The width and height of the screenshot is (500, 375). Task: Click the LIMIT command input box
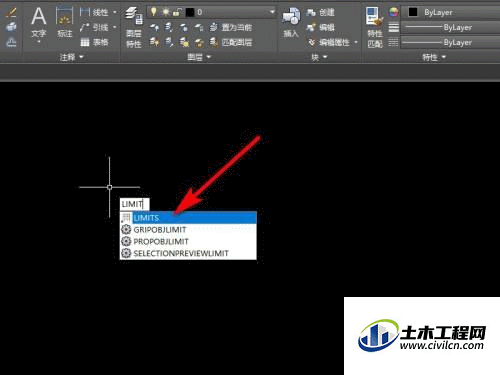135,204
